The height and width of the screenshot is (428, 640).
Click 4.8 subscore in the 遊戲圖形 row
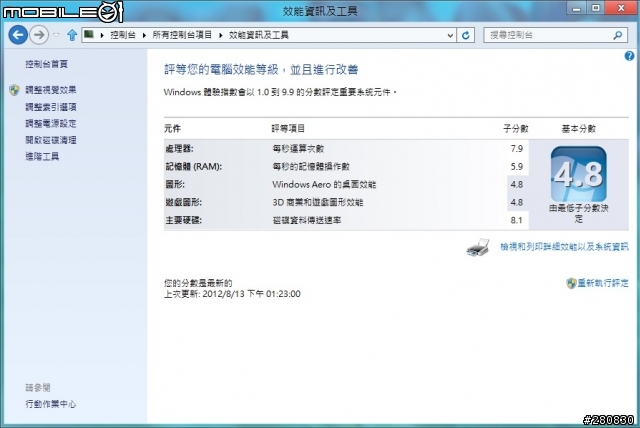517,202
